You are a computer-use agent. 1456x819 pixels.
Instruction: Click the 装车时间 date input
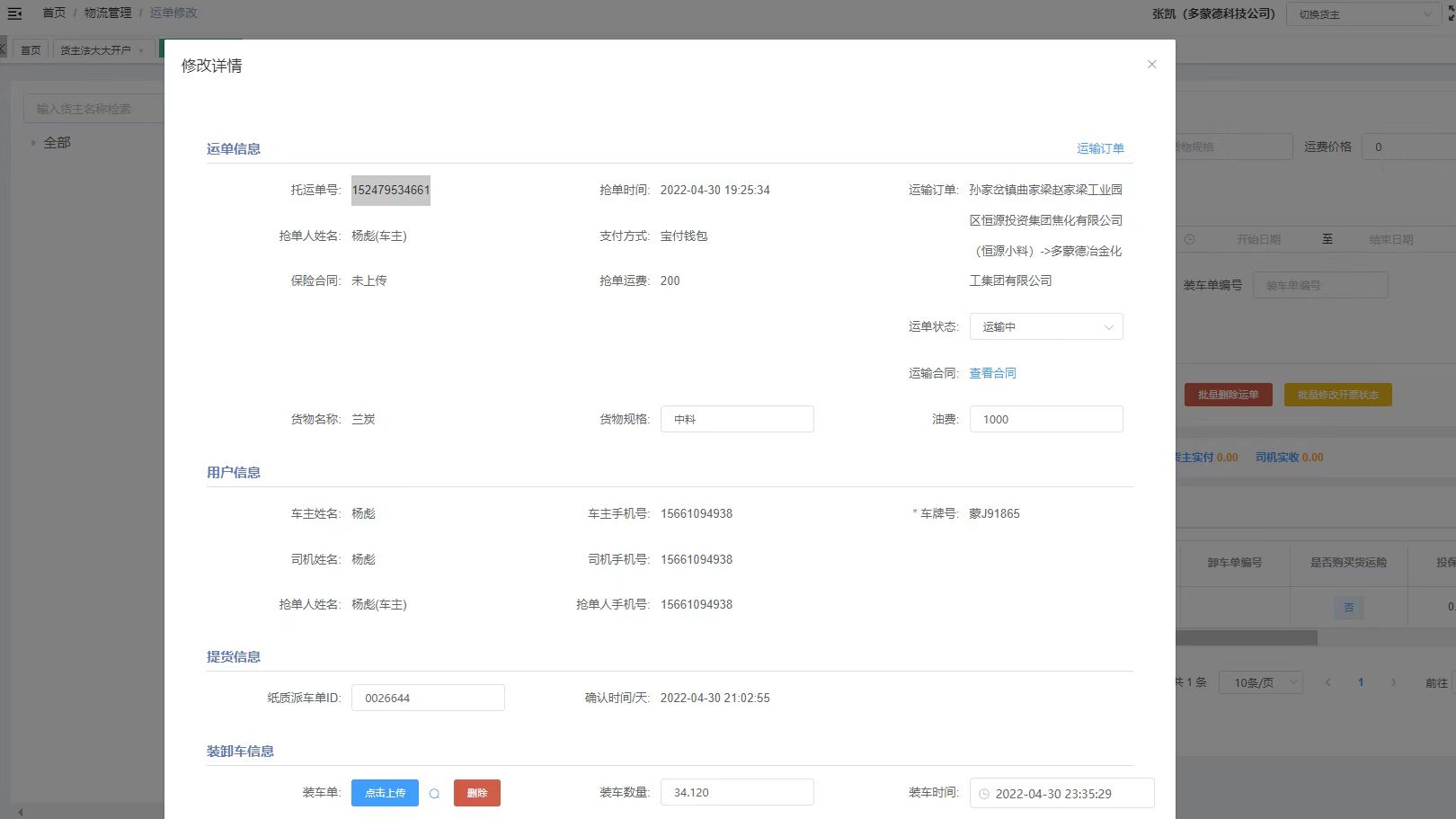tap(1062, 794)
